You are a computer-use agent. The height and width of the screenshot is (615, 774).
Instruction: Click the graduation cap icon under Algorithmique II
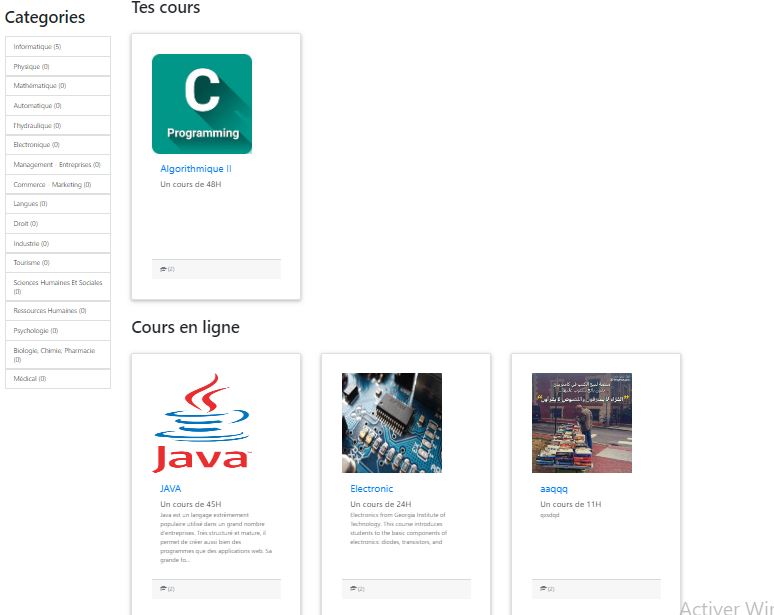coord(163,269)
